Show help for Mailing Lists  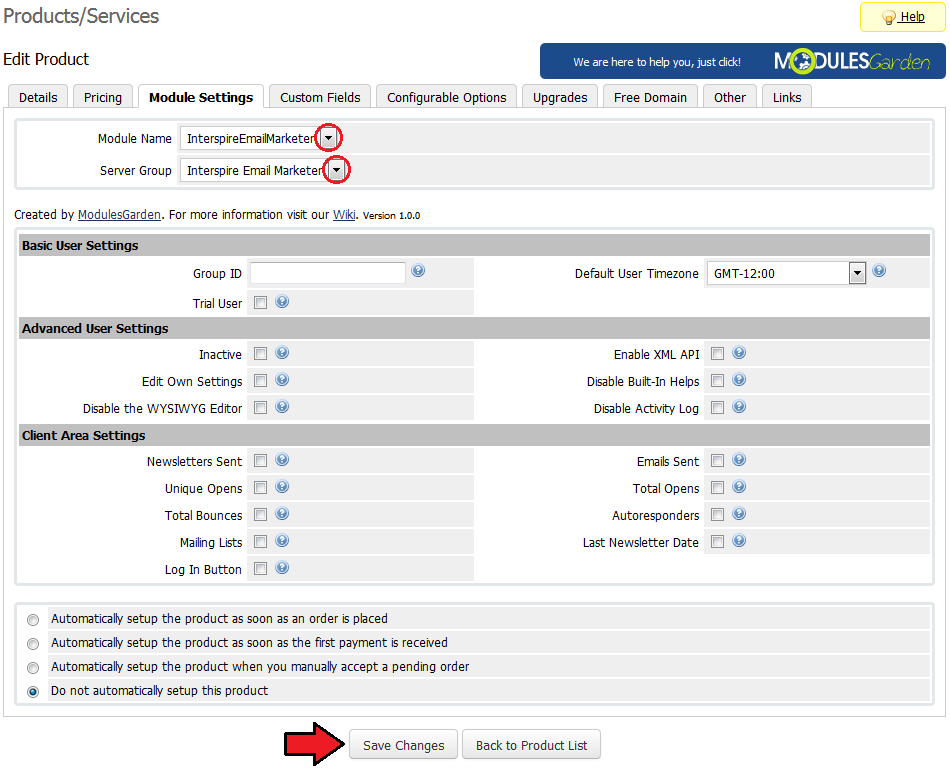282,540
